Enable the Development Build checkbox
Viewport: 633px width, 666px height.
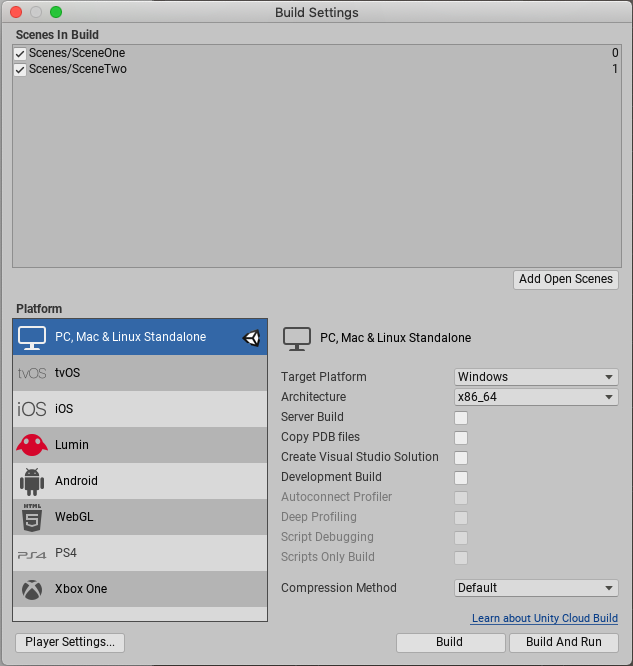tap(461, 478)
